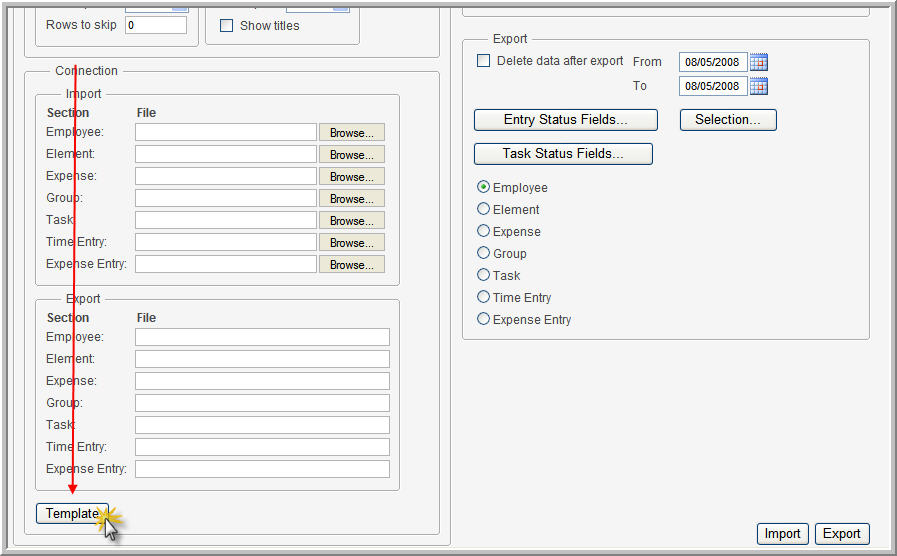The width and height of the screenshot is (897, 556).
Task: Browse for the Task import file
Action: pos(352,221)
